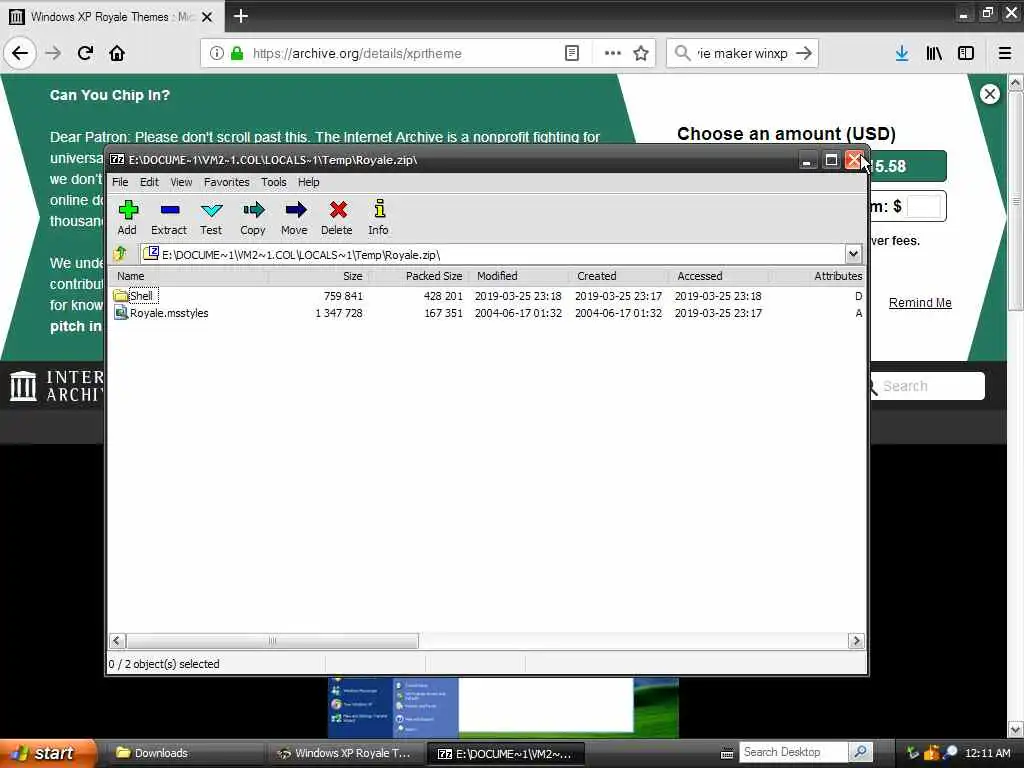Image resolution: width=1024 pixels, height=768 pixels.
Task: Click the Search Desktop input field
Action: 793,752
